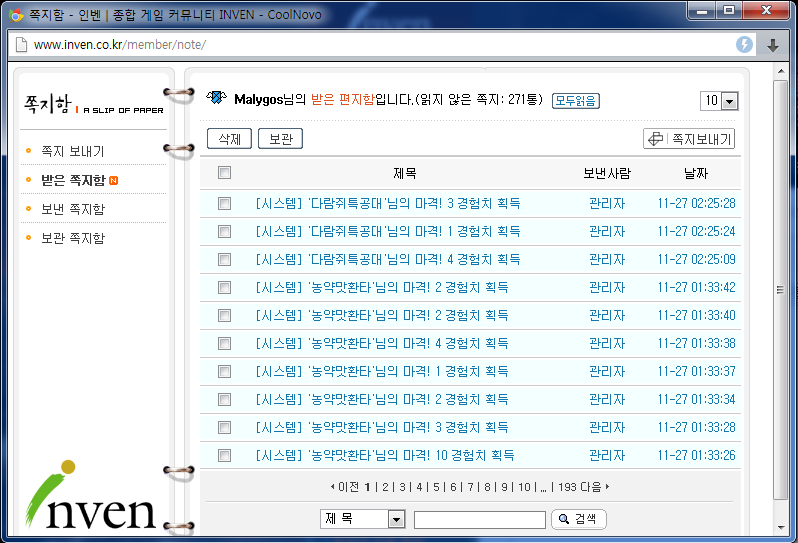The width and height of the screenshot is (798, 543).
Task: Click the search keyword text field
Action: 479,520
